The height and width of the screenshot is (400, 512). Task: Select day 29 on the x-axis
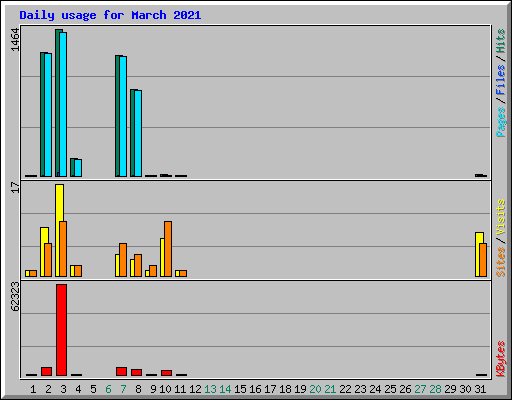450,389
